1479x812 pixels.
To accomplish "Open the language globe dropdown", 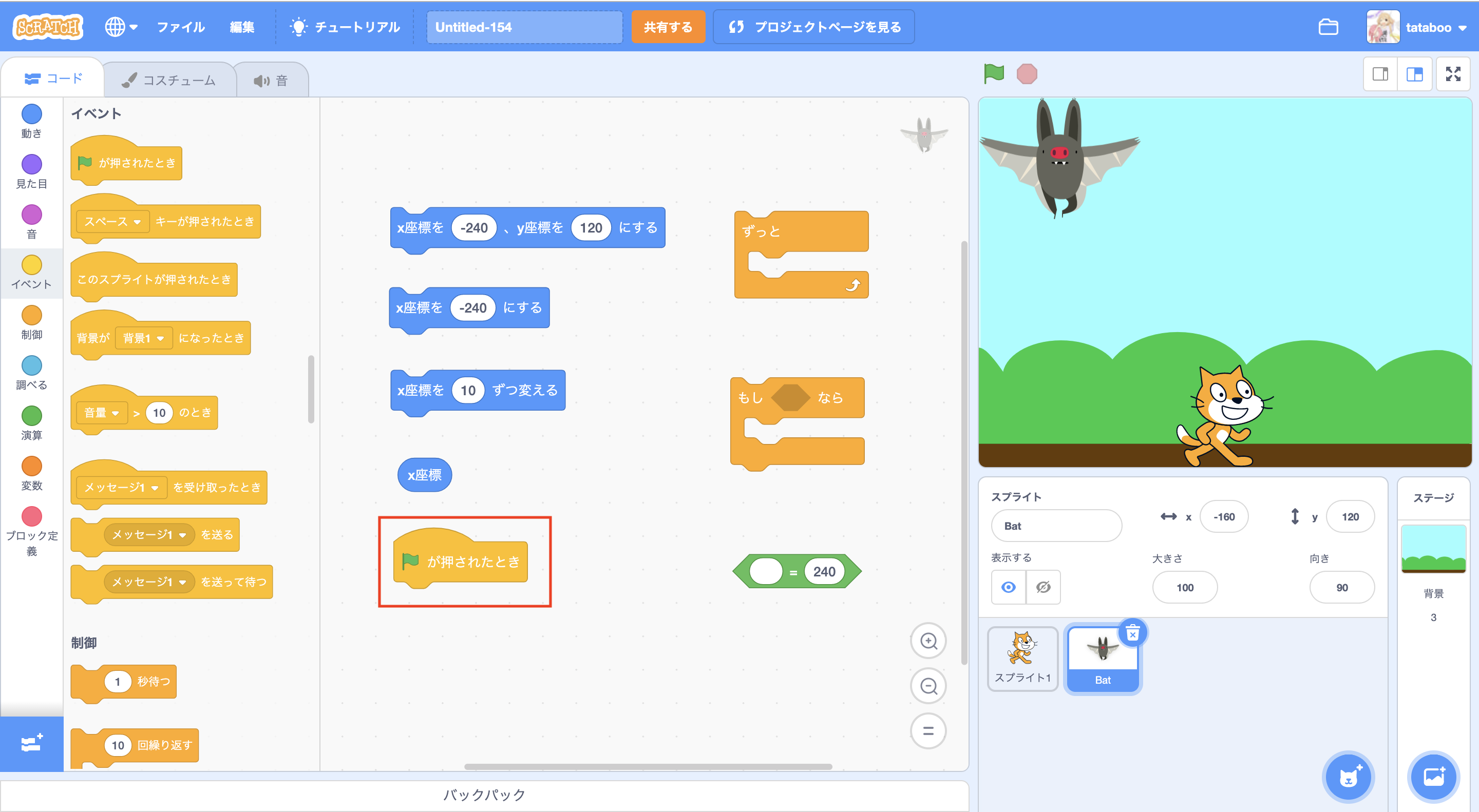I will 121,27.
